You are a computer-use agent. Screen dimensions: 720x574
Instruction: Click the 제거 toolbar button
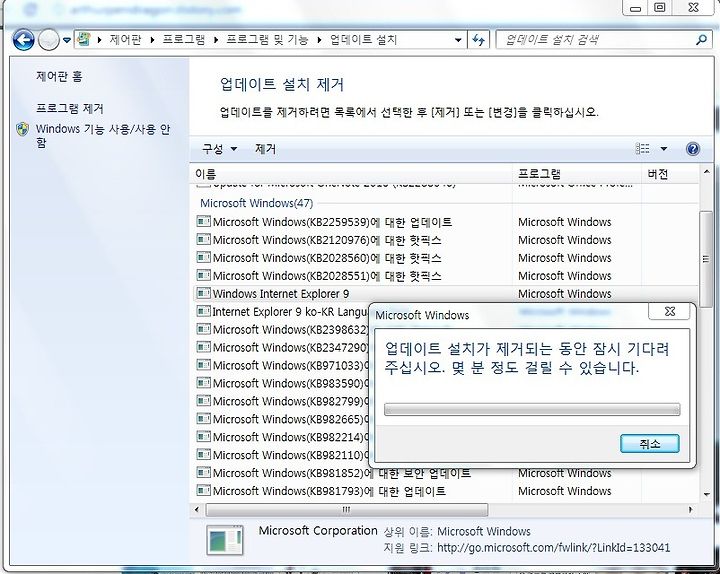265,149
